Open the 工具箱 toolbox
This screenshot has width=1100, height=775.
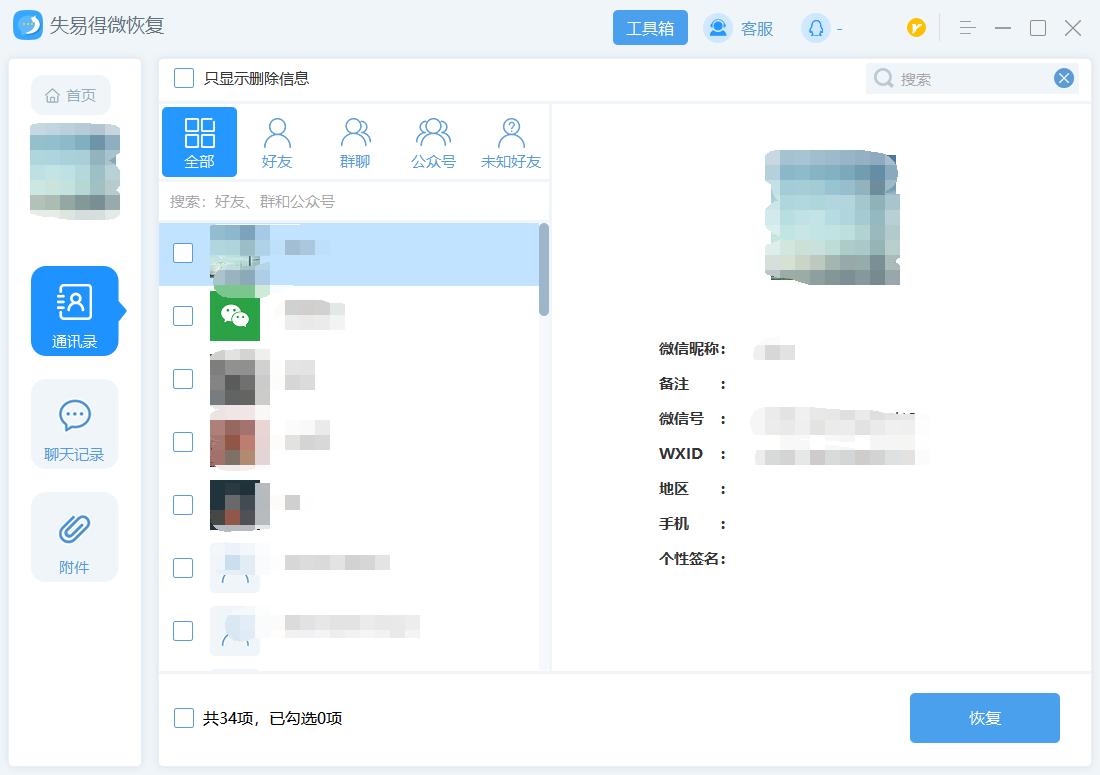(650, 28)
